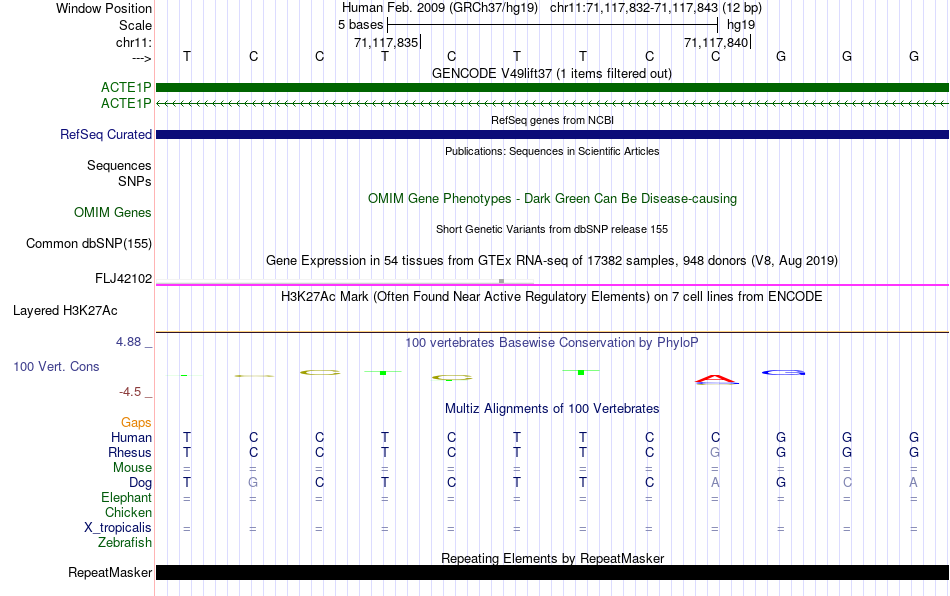Click the OMIM Gene Phenotypes track title

point(552,199)
